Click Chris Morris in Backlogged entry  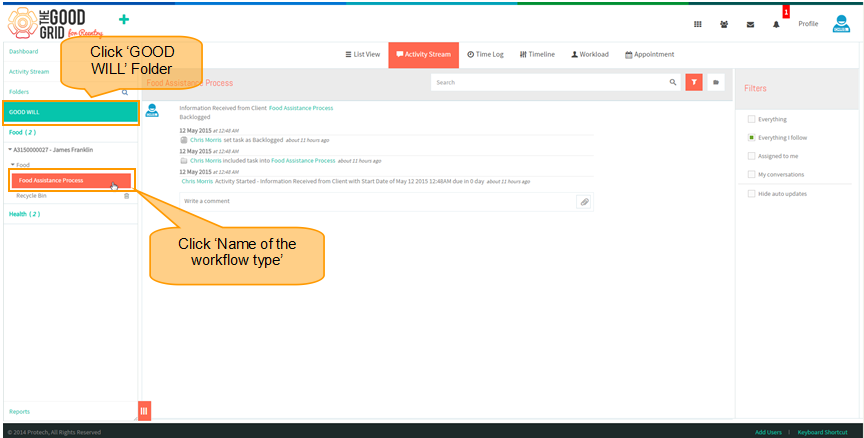pyautogui.click(x=206, y=140)
